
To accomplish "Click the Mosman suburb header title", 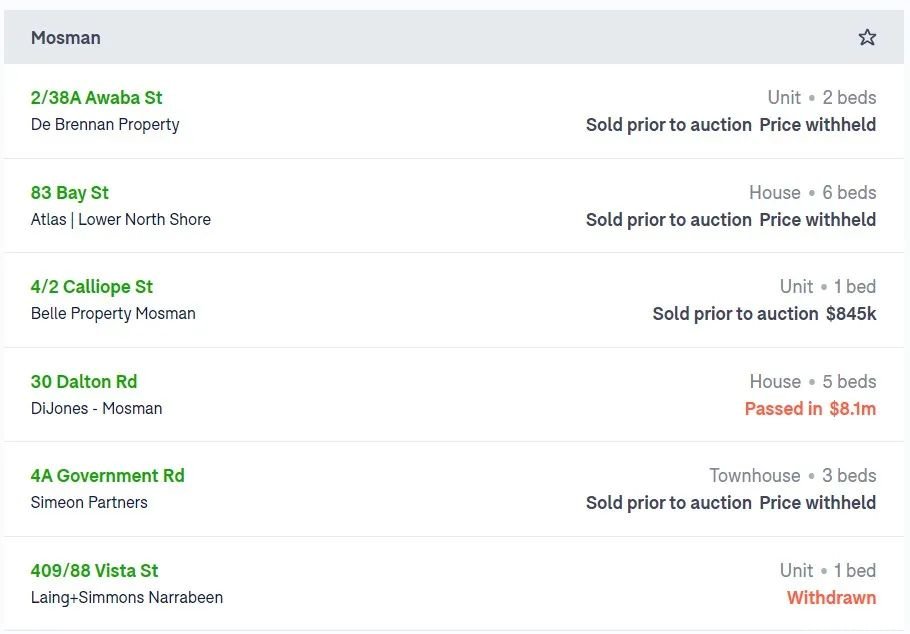I will pos(66,38).
